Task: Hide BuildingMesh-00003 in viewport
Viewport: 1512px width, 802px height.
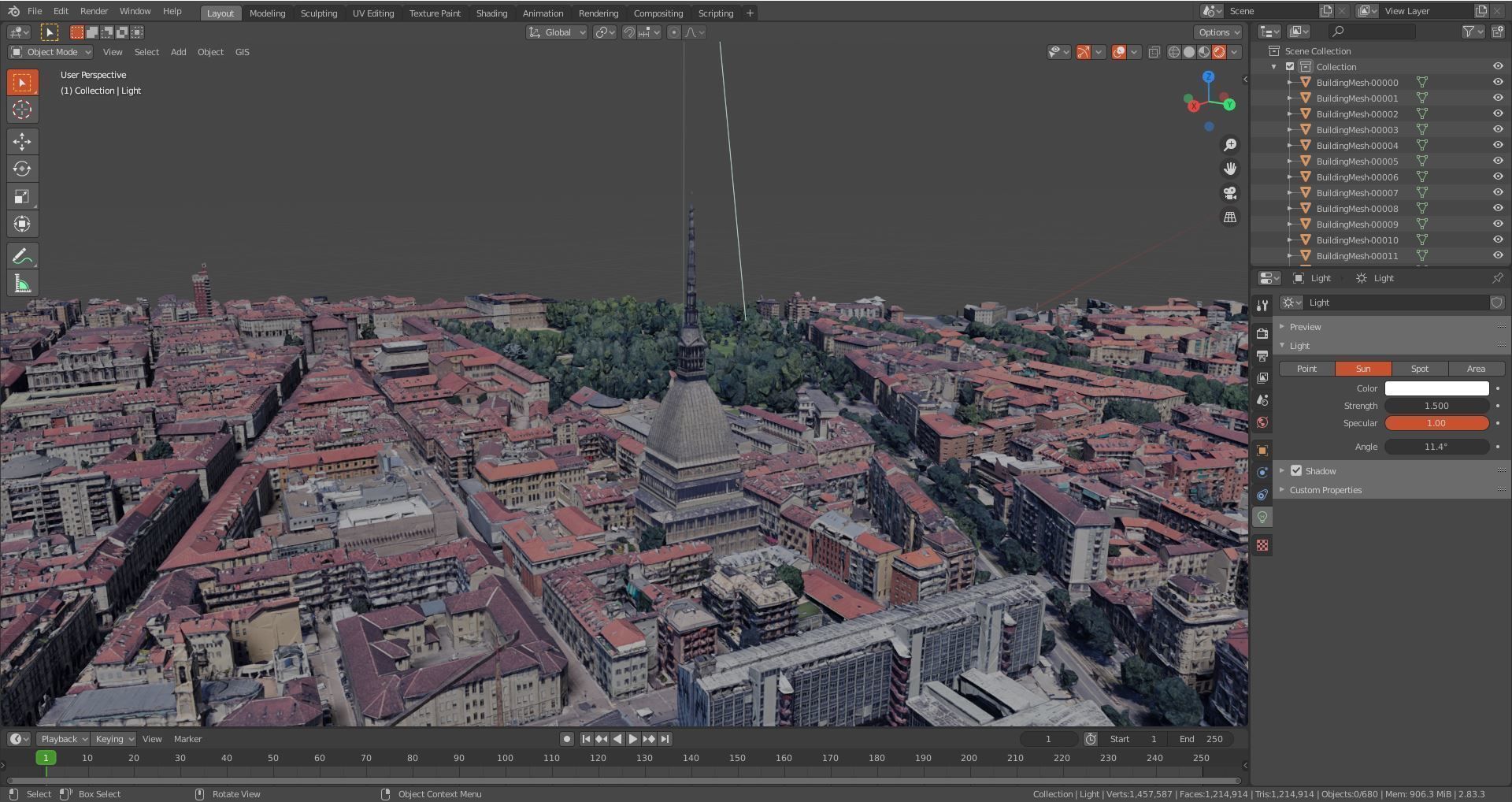Action: pyautogui.click(x=1498, y=129)
